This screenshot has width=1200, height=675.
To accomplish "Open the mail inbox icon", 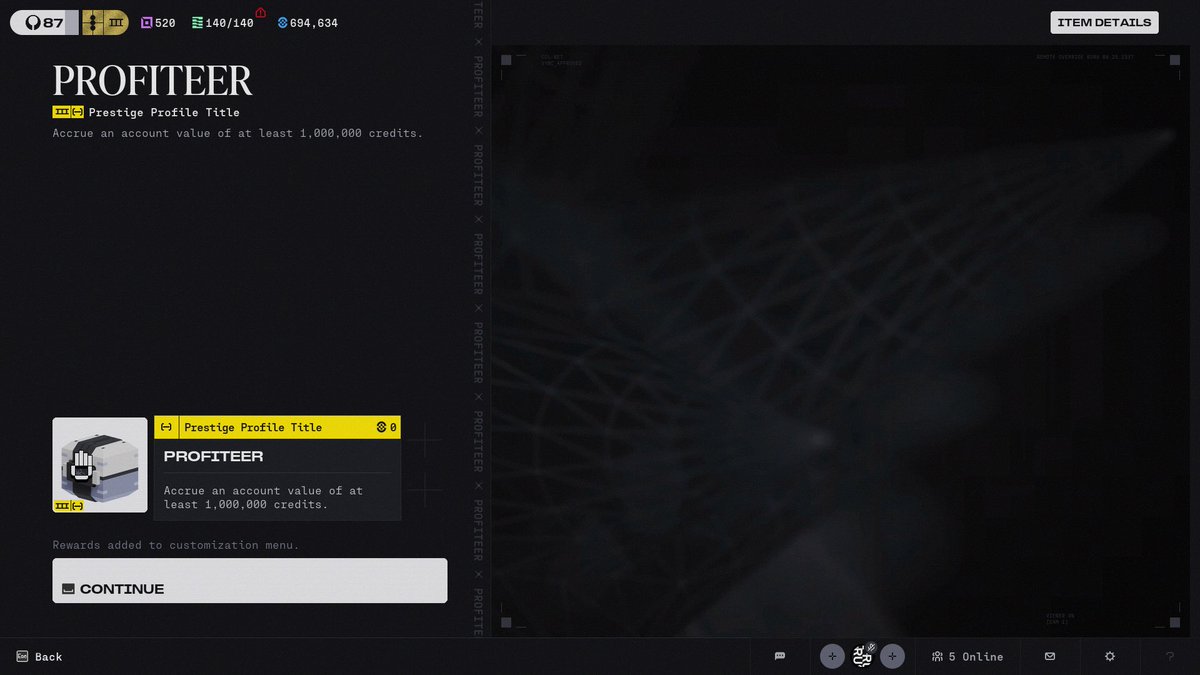I will click(1050, 656).
